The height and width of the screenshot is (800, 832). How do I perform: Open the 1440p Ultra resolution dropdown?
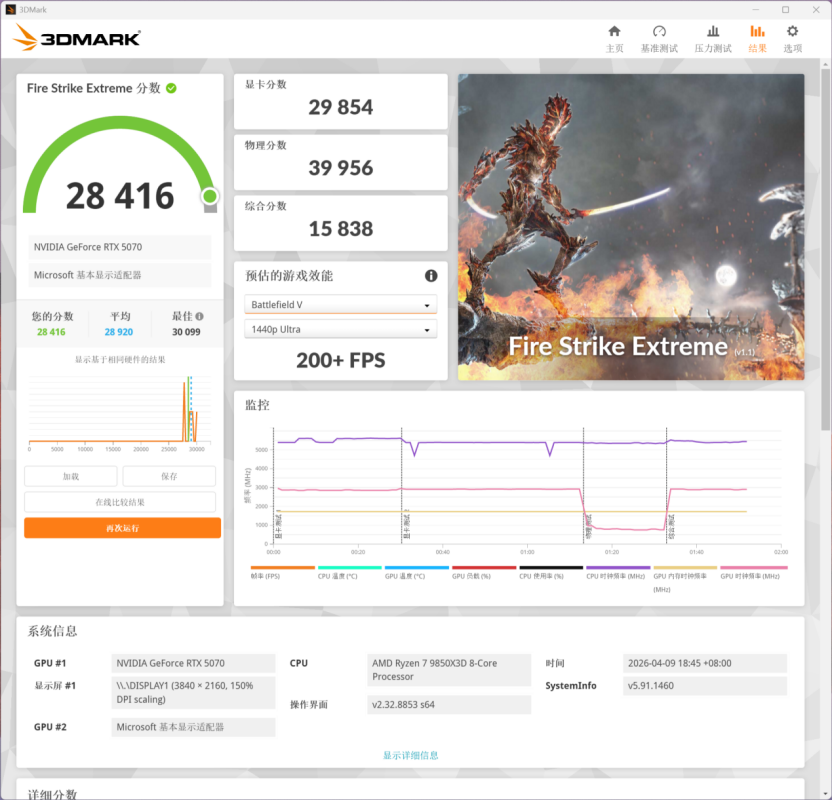pos(341,330)
